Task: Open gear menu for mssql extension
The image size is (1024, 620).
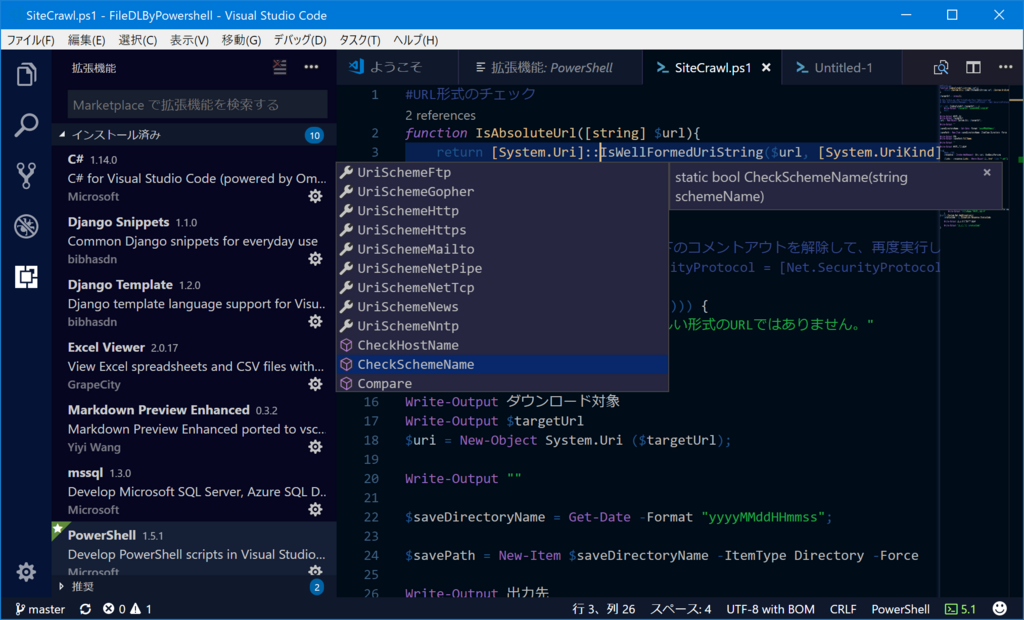Action: (x=315, y=510)
